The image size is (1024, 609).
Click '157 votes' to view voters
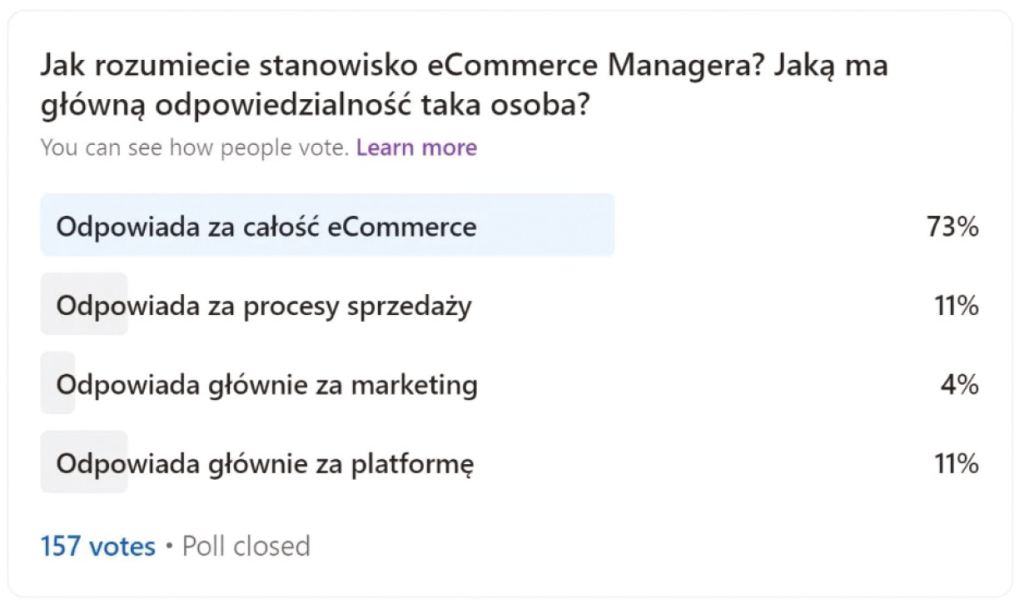coord(95,546)
